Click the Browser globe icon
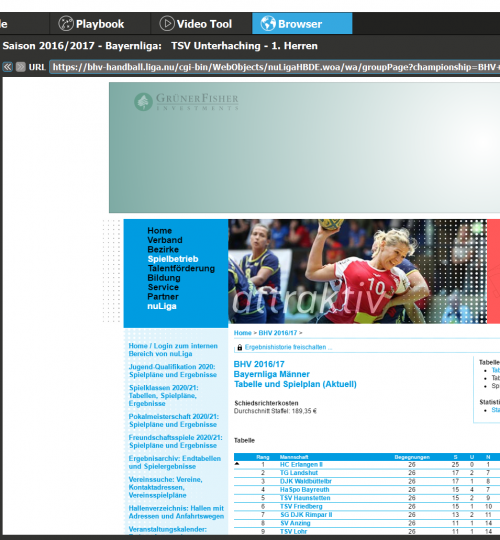The image size is (500, 540). [x=268, y=24]
